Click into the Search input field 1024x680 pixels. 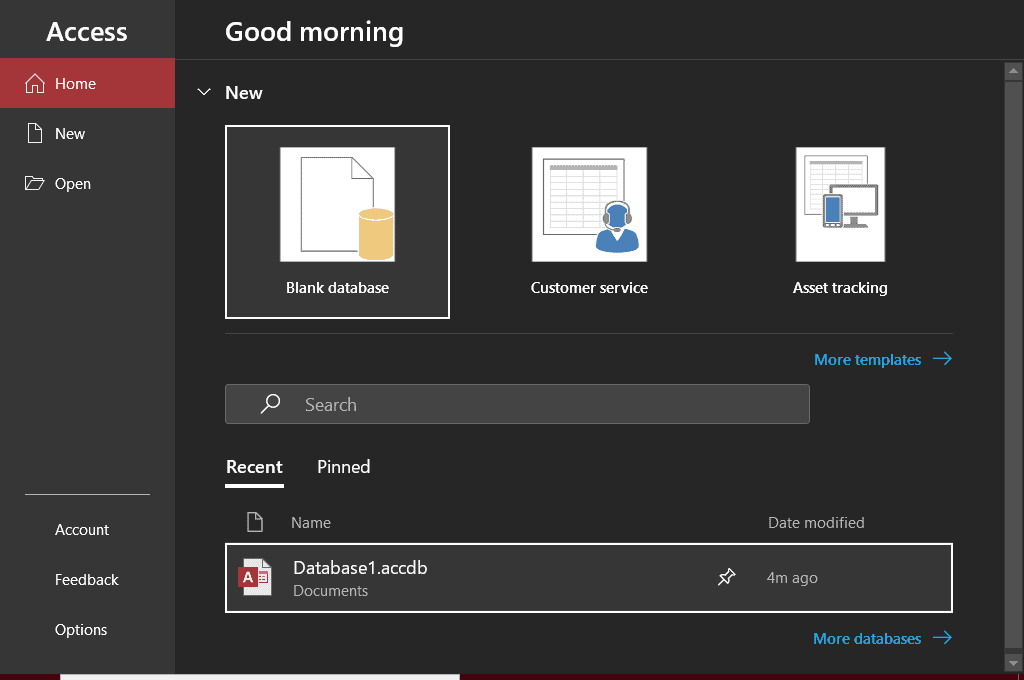[540, 404]
